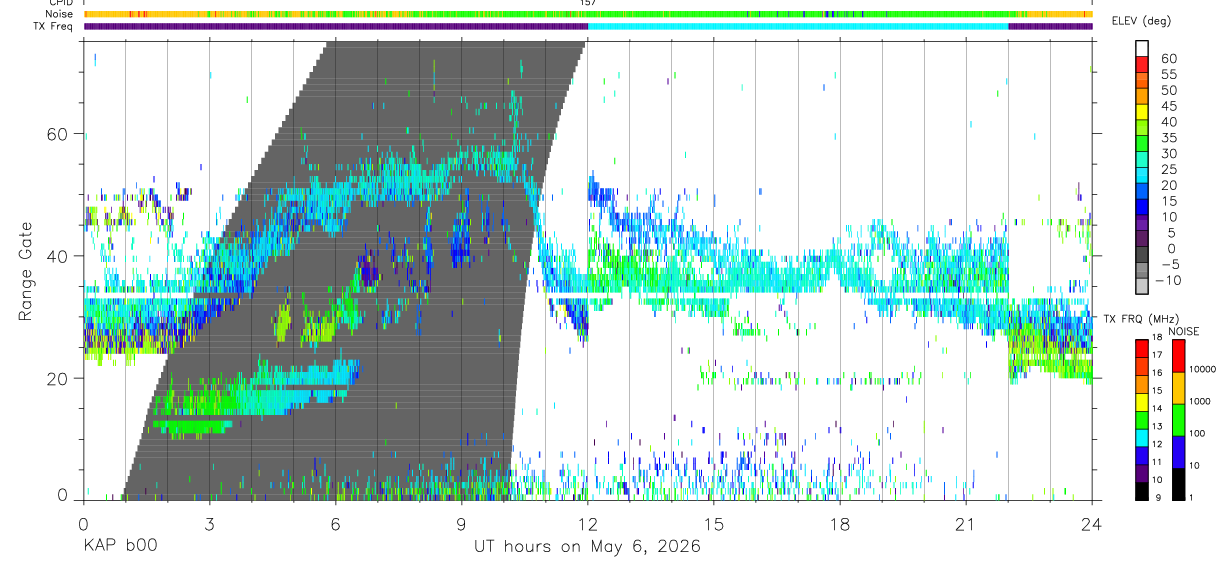Click the 'NOISE' legend title
This screenshot has height=567, width=1228.
1184,331
